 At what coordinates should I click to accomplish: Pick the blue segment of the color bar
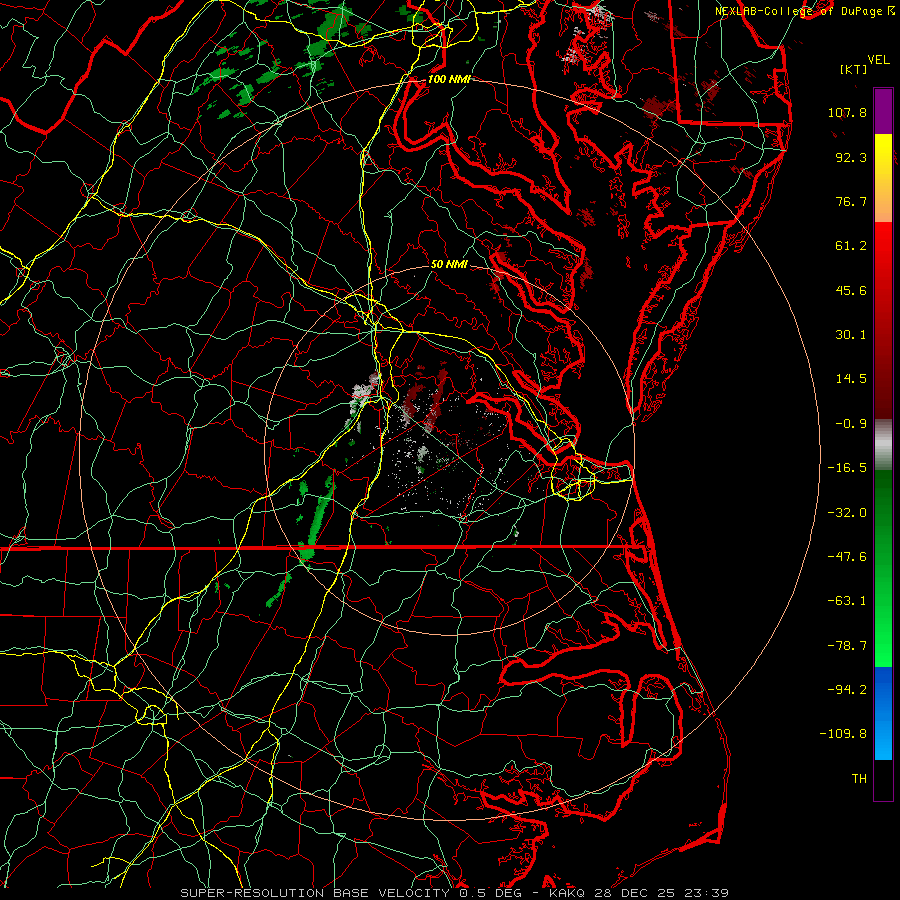tap(883, 713)
